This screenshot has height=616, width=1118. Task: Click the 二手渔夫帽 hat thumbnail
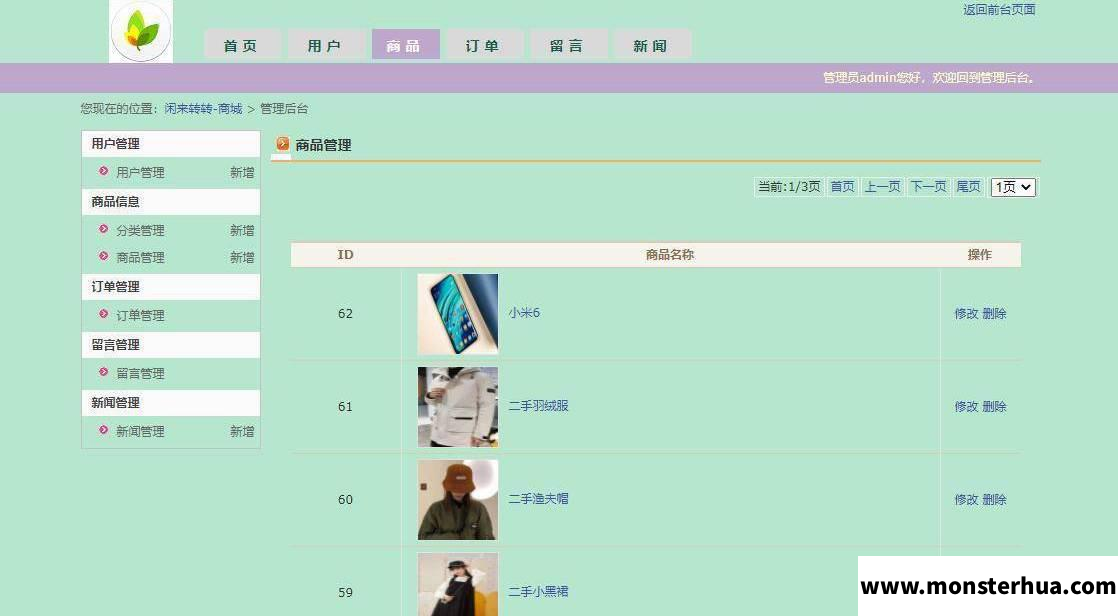pyautogui.click(x=458, y=500)
